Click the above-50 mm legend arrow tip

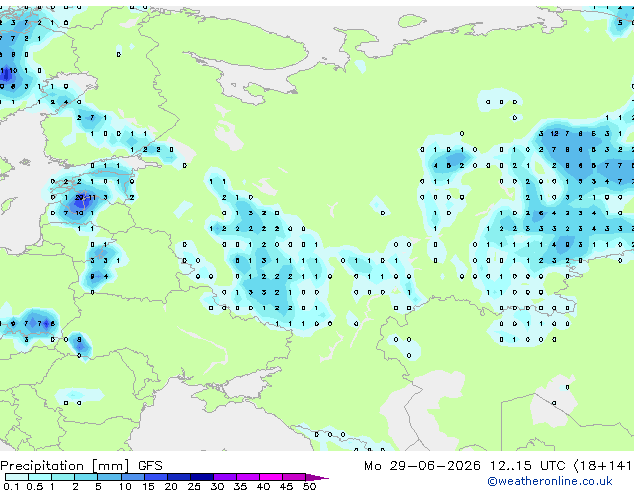[x=317, y=478]
